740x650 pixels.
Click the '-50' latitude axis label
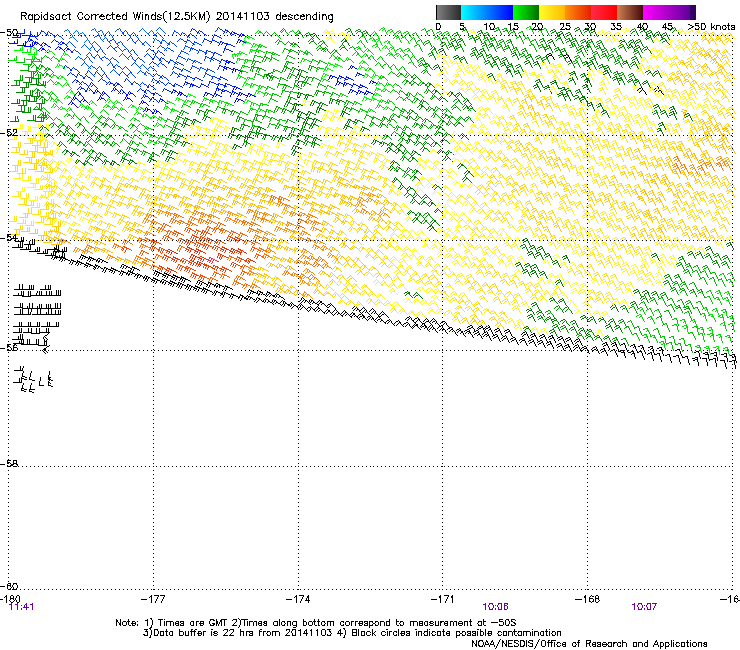tap(10, 33)
